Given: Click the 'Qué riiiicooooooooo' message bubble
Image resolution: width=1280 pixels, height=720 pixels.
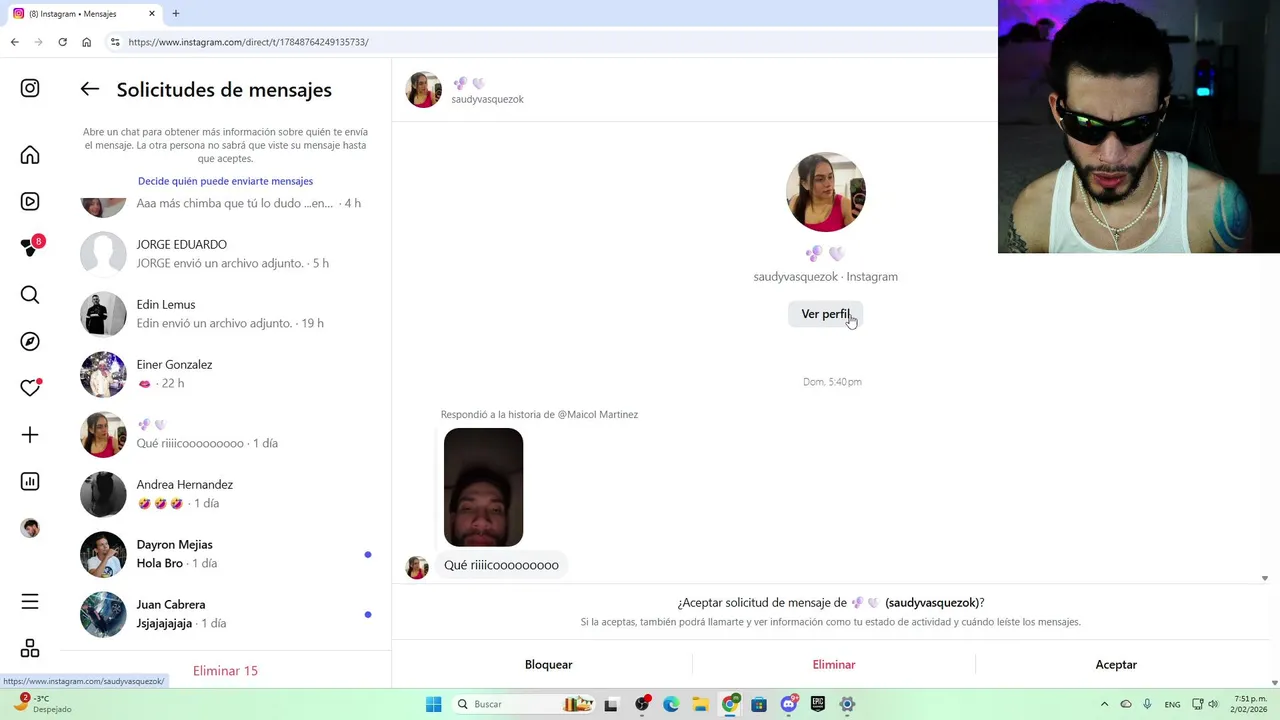Looking at the screenshot, I should tap(501, 565).
